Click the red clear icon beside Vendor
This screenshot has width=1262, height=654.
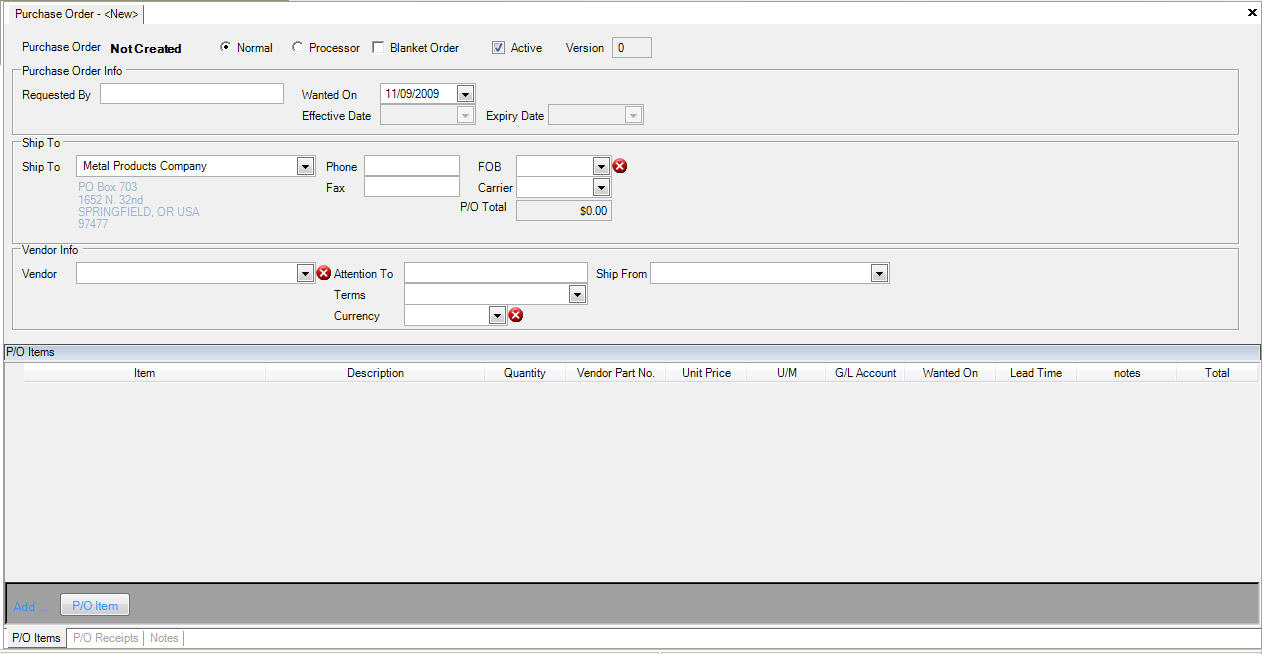323,273
